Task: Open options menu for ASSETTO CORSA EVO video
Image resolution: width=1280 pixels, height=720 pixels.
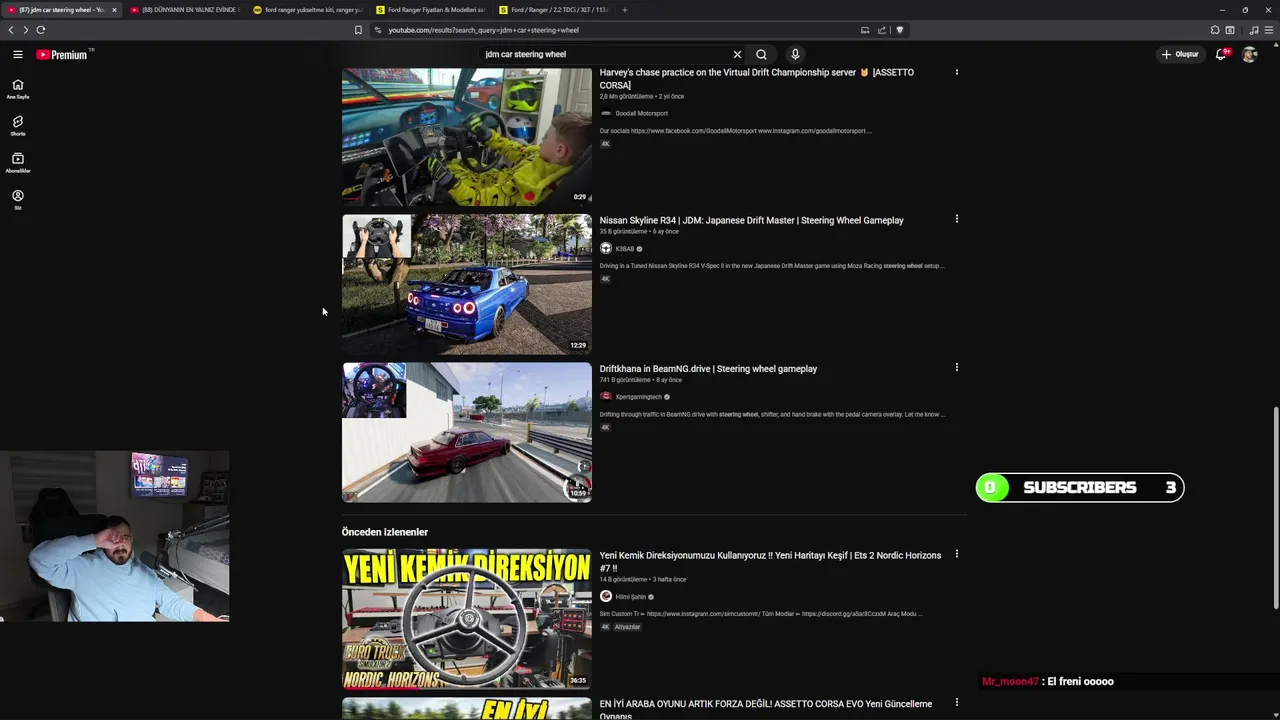Action: pos(957,702)
